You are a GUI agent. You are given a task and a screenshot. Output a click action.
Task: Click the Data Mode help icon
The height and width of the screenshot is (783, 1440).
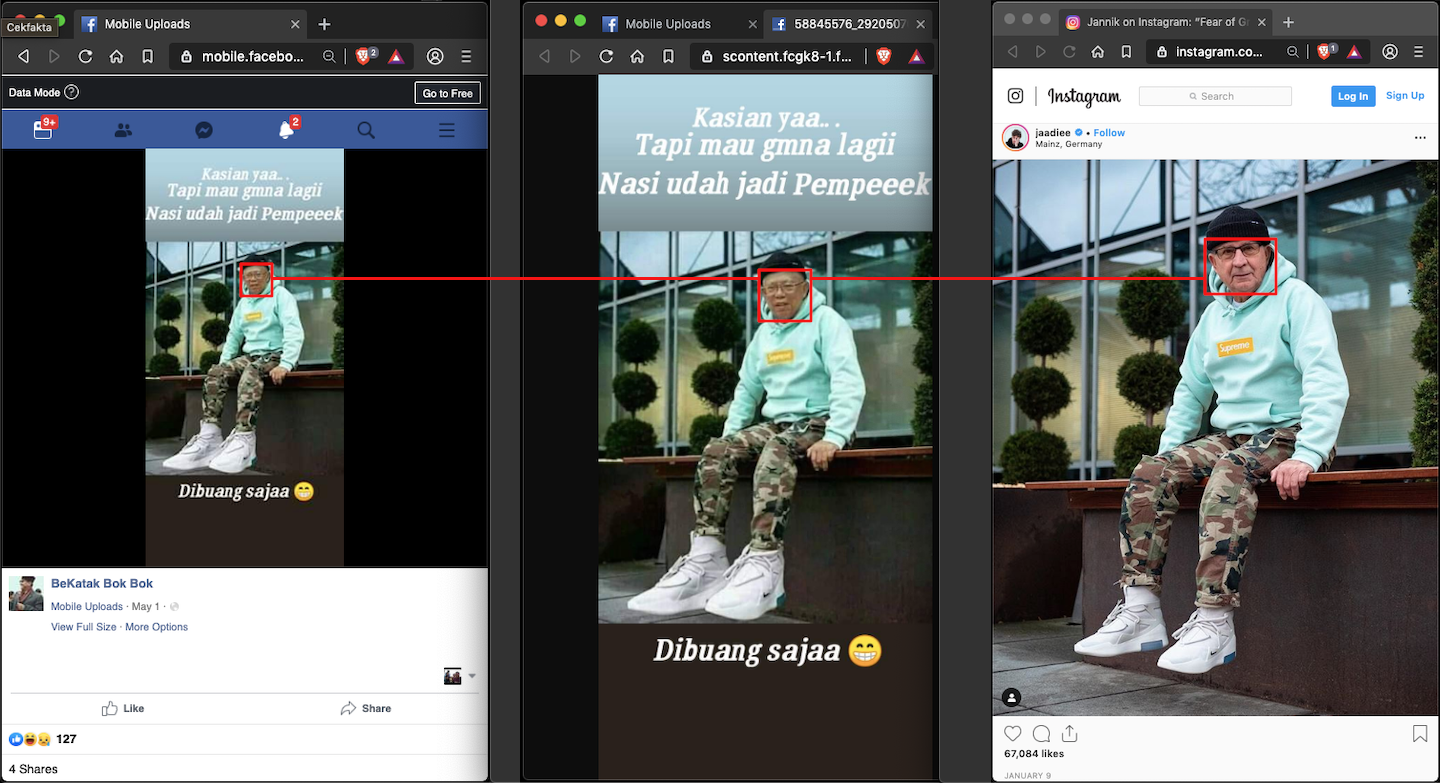(x=72, y=93)
